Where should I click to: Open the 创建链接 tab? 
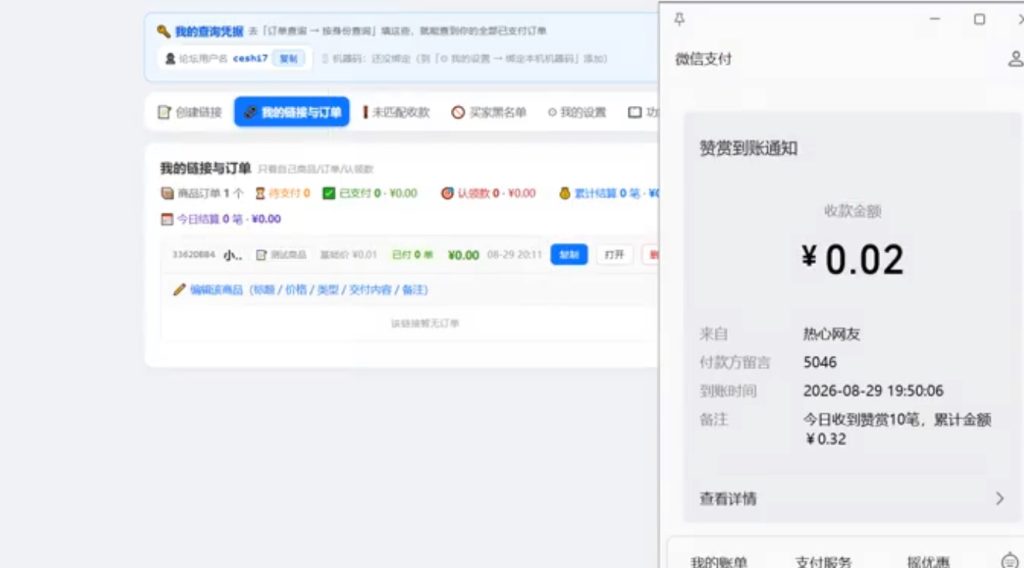(190, 112)
